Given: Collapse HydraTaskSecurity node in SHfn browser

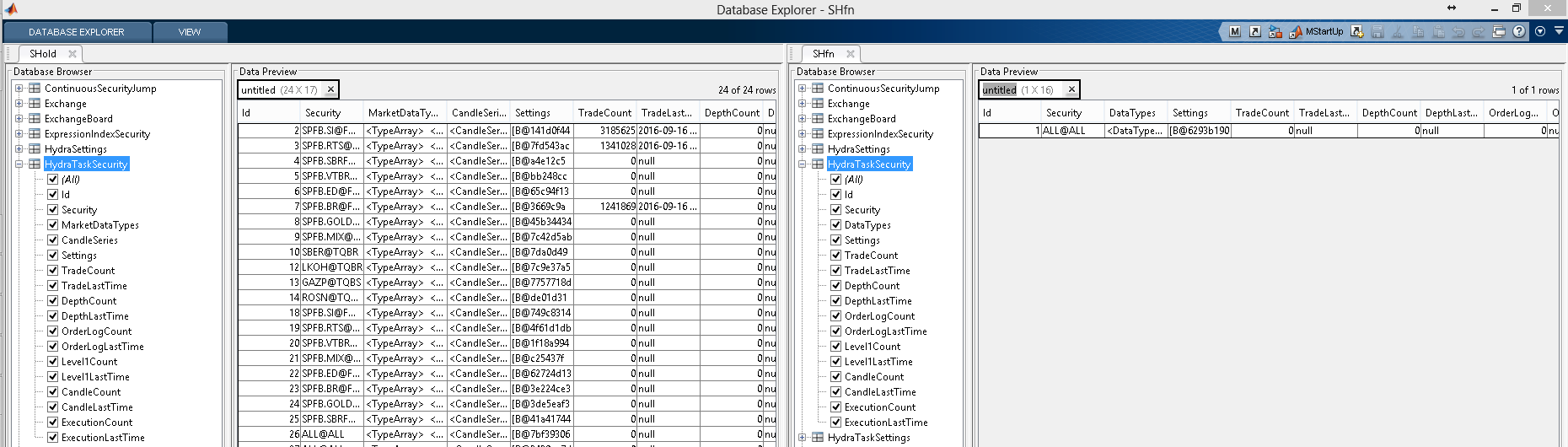Looking at the screenshot, I should 803,164.
